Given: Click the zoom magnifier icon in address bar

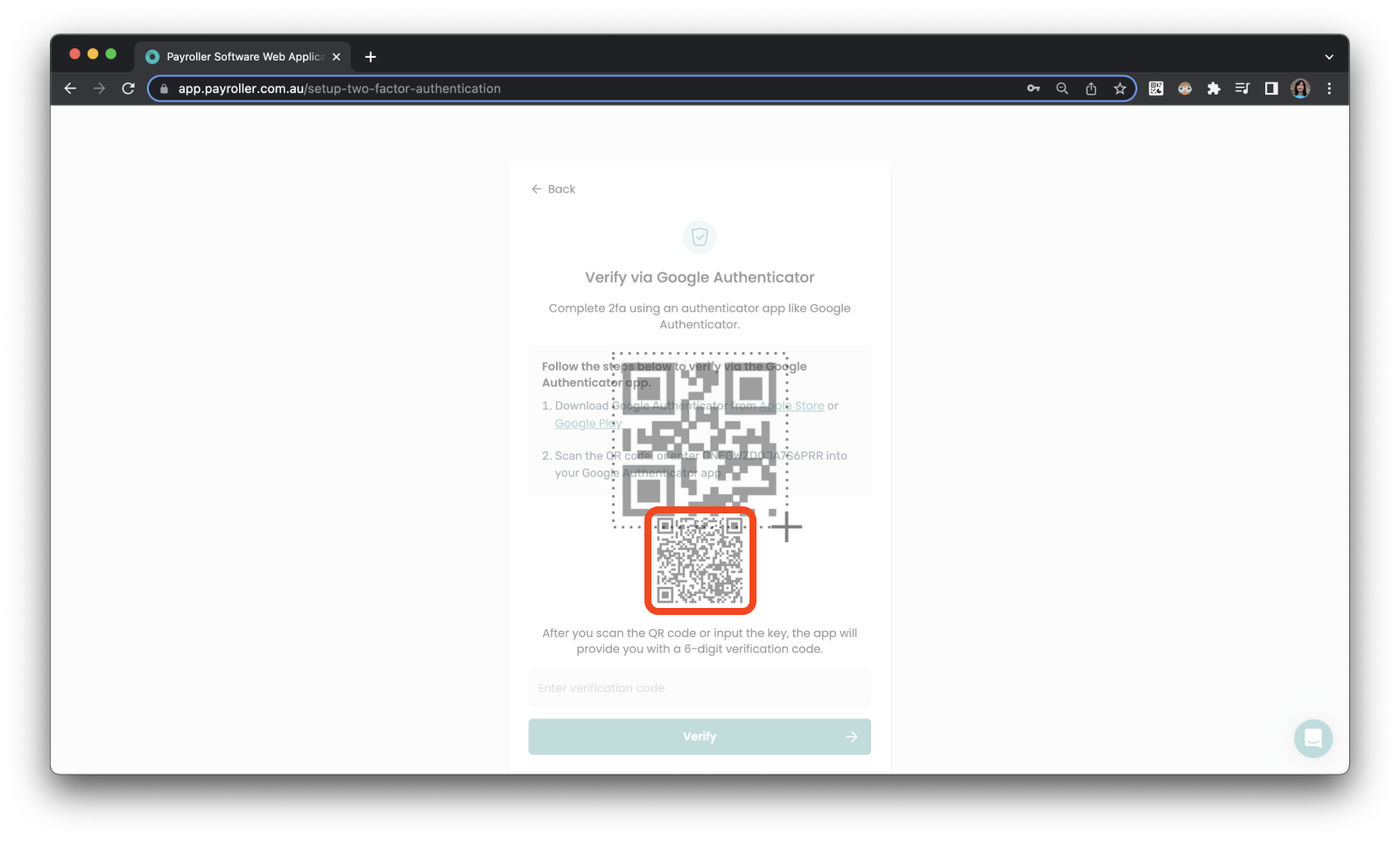Looking at the screenshot, I should click(1062, 88).
